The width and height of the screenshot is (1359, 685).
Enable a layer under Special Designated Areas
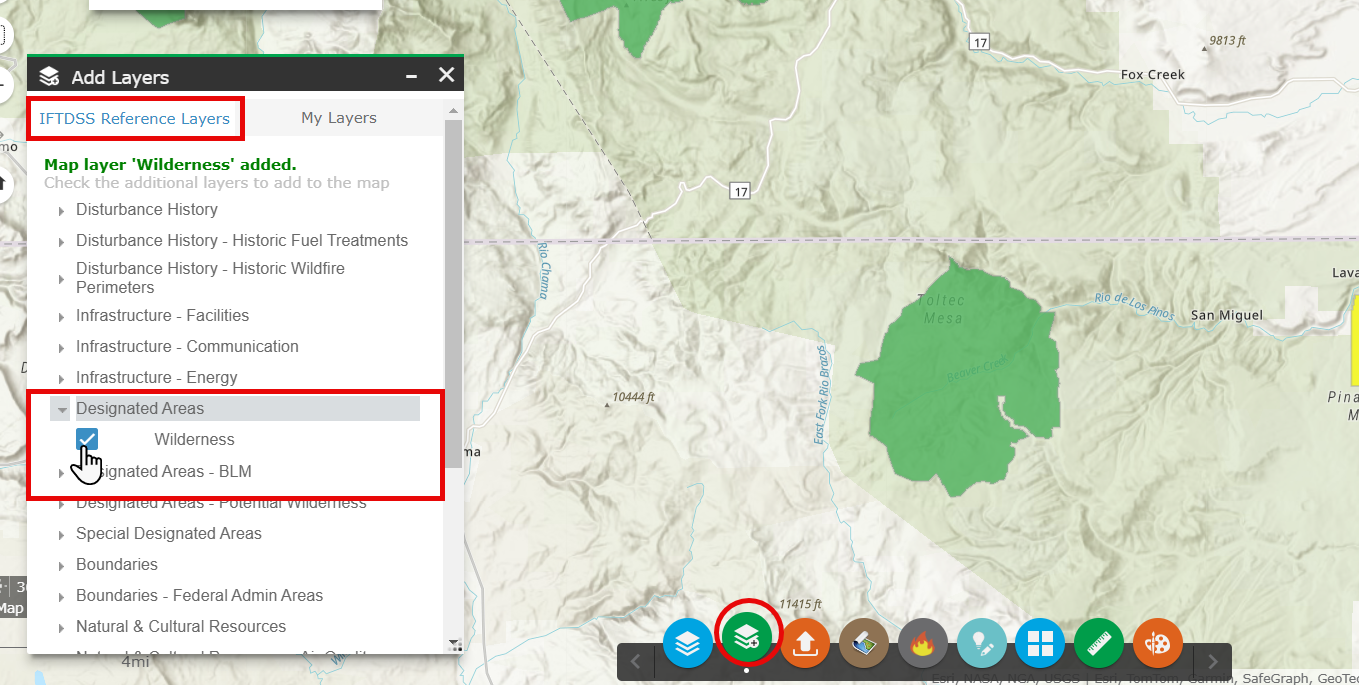coord(60,533)
